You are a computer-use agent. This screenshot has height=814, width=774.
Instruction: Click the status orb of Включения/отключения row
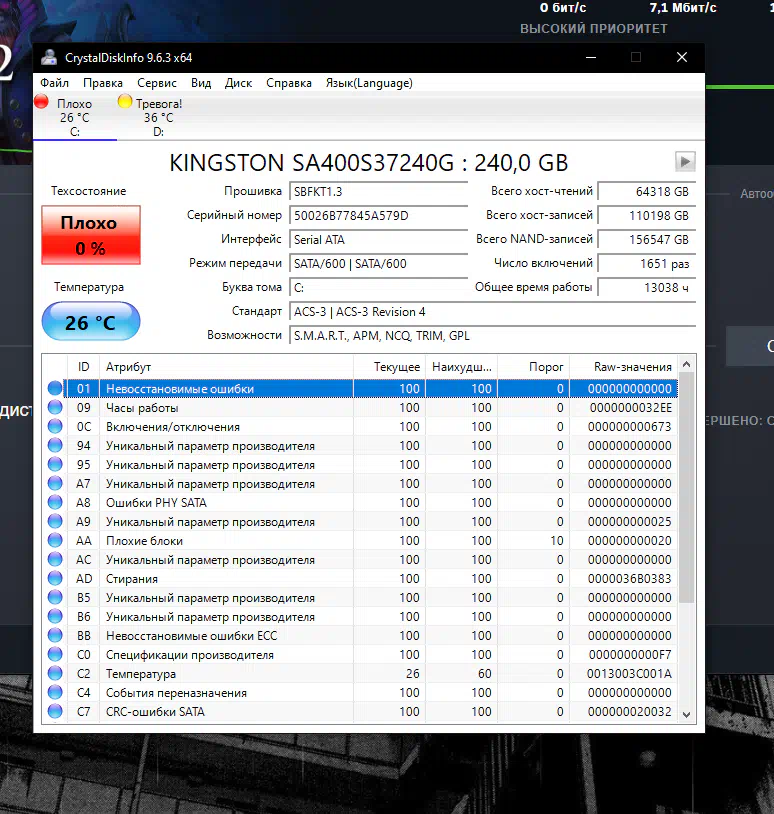pyautogui.click(x=55, y=426)
